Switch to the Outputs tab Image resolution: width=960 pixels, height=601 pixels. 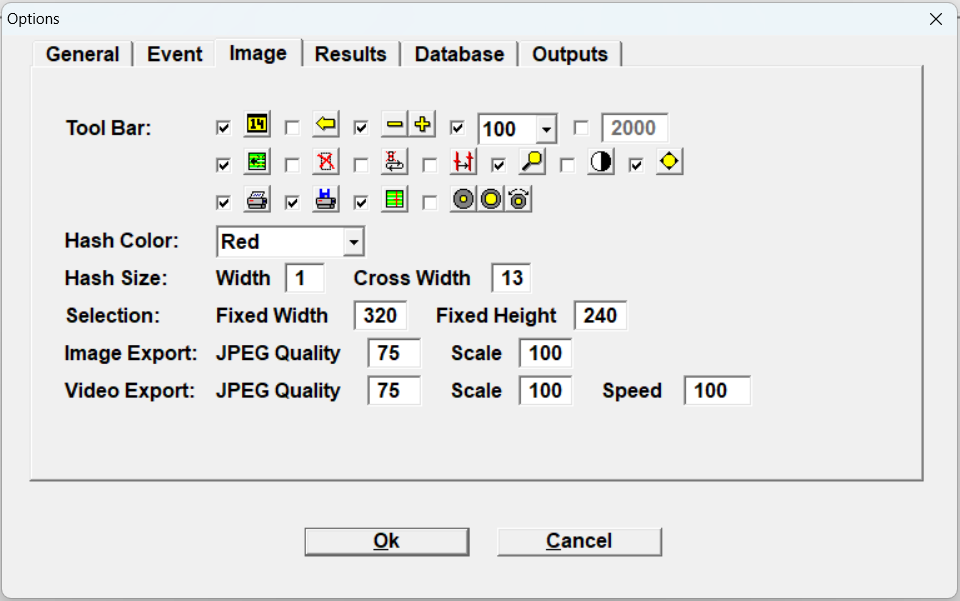[x=570, y=54]
